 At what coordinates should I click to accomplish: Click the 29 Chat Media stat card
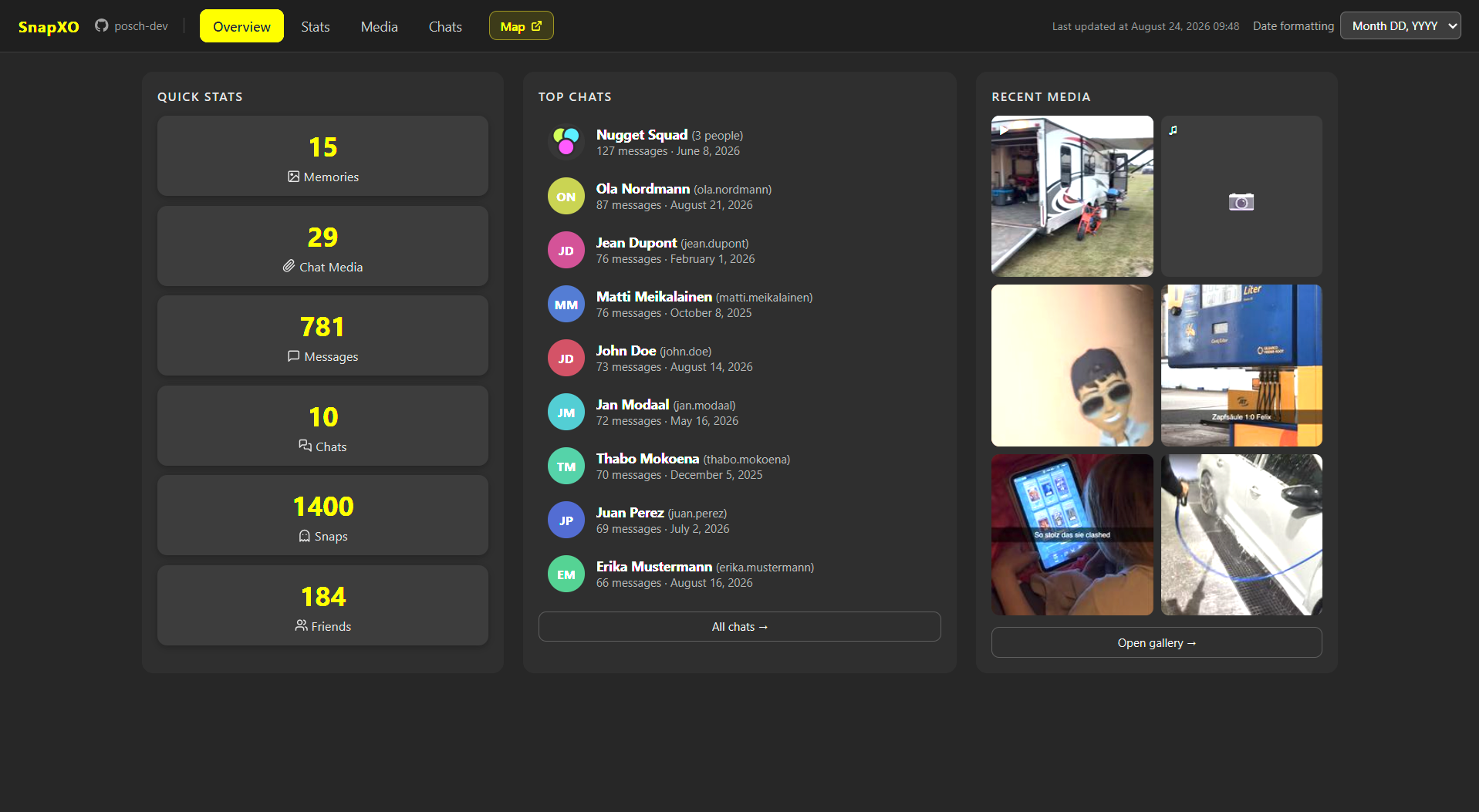[x=322, y=246]
